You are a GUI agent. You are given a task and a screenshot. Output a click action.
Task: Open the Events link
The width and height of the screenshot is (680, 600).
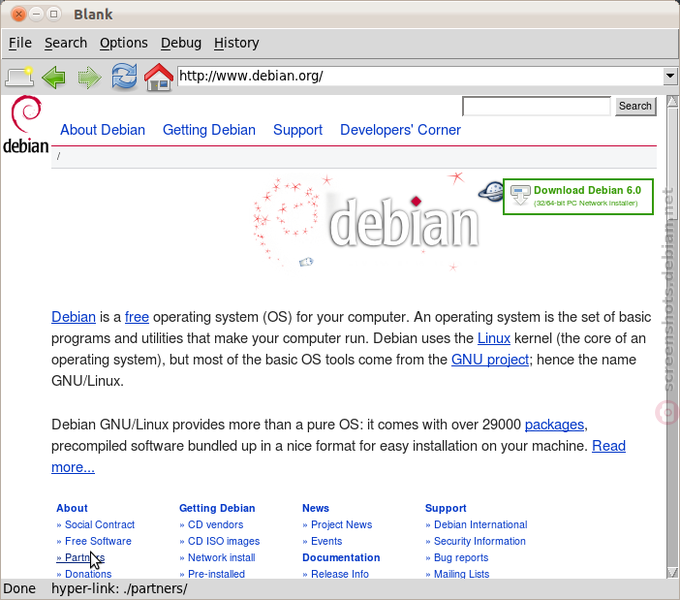click(327, 541)
